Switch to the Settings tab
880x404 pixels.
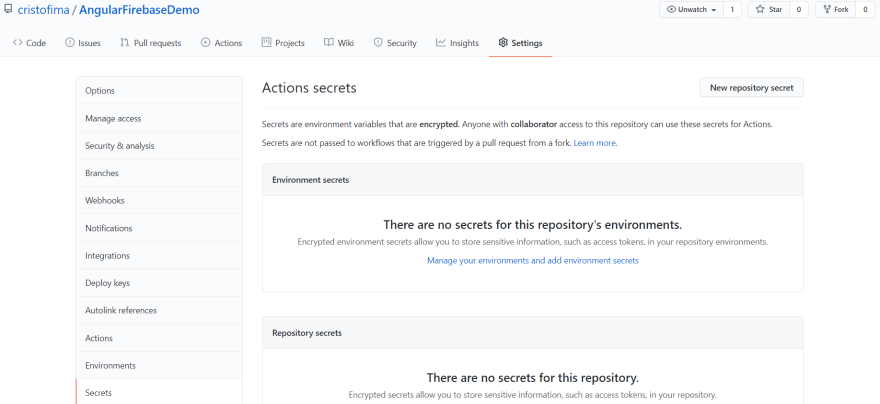click(520, 43)
